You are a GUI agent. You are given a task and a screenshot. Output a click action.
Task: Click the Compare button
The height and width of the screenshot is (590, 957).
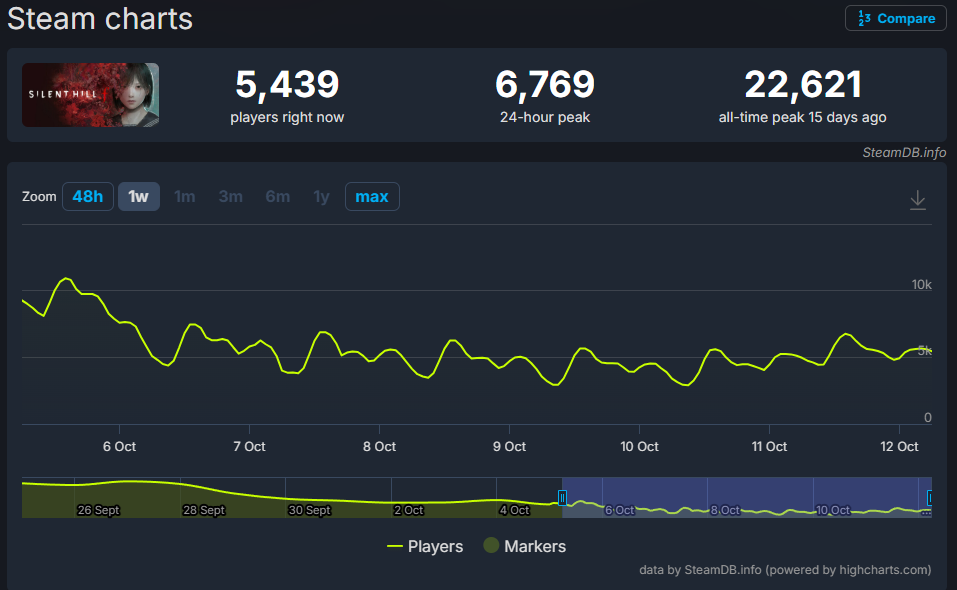click(x=895, y=18)
